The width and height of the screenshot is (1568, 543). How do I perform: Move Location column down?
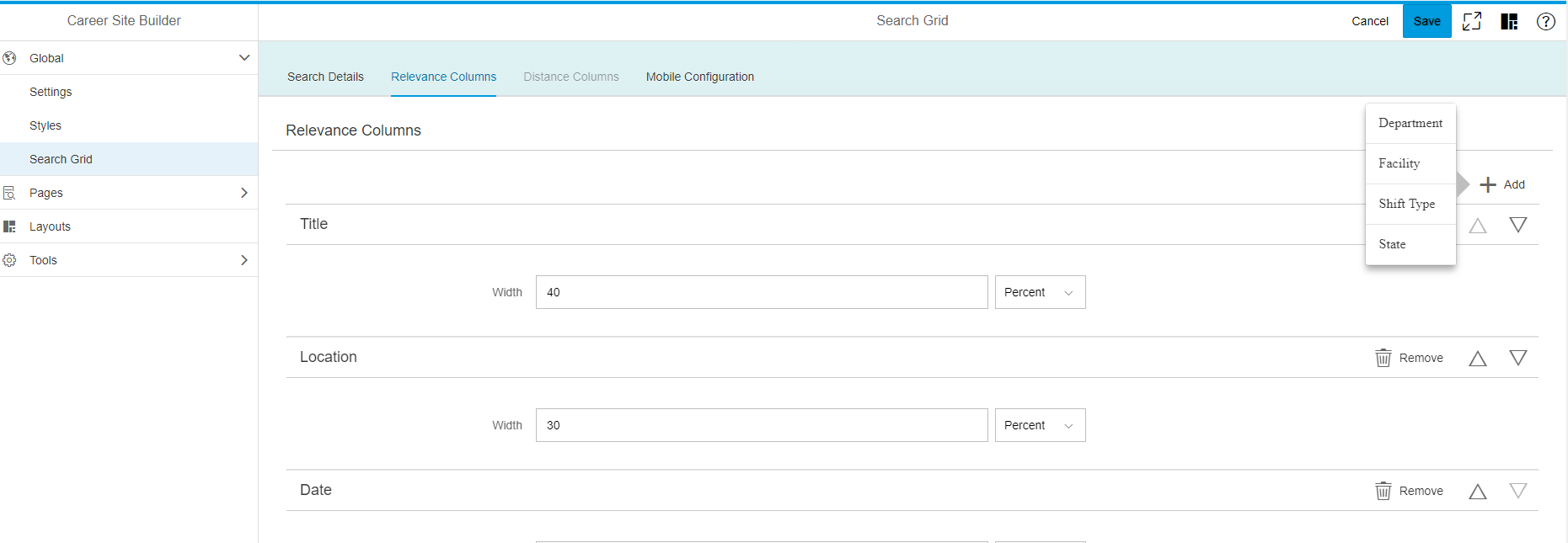1518,358
